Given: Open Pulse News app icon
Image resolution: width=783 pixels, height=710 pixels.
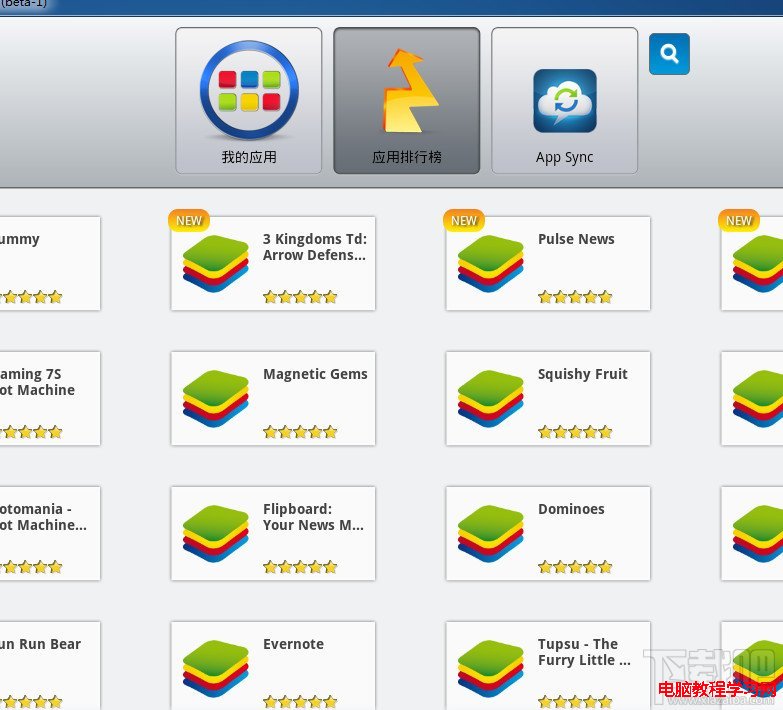Looking at the screenshot, I should pyautogui.click(x=491, y=264).
